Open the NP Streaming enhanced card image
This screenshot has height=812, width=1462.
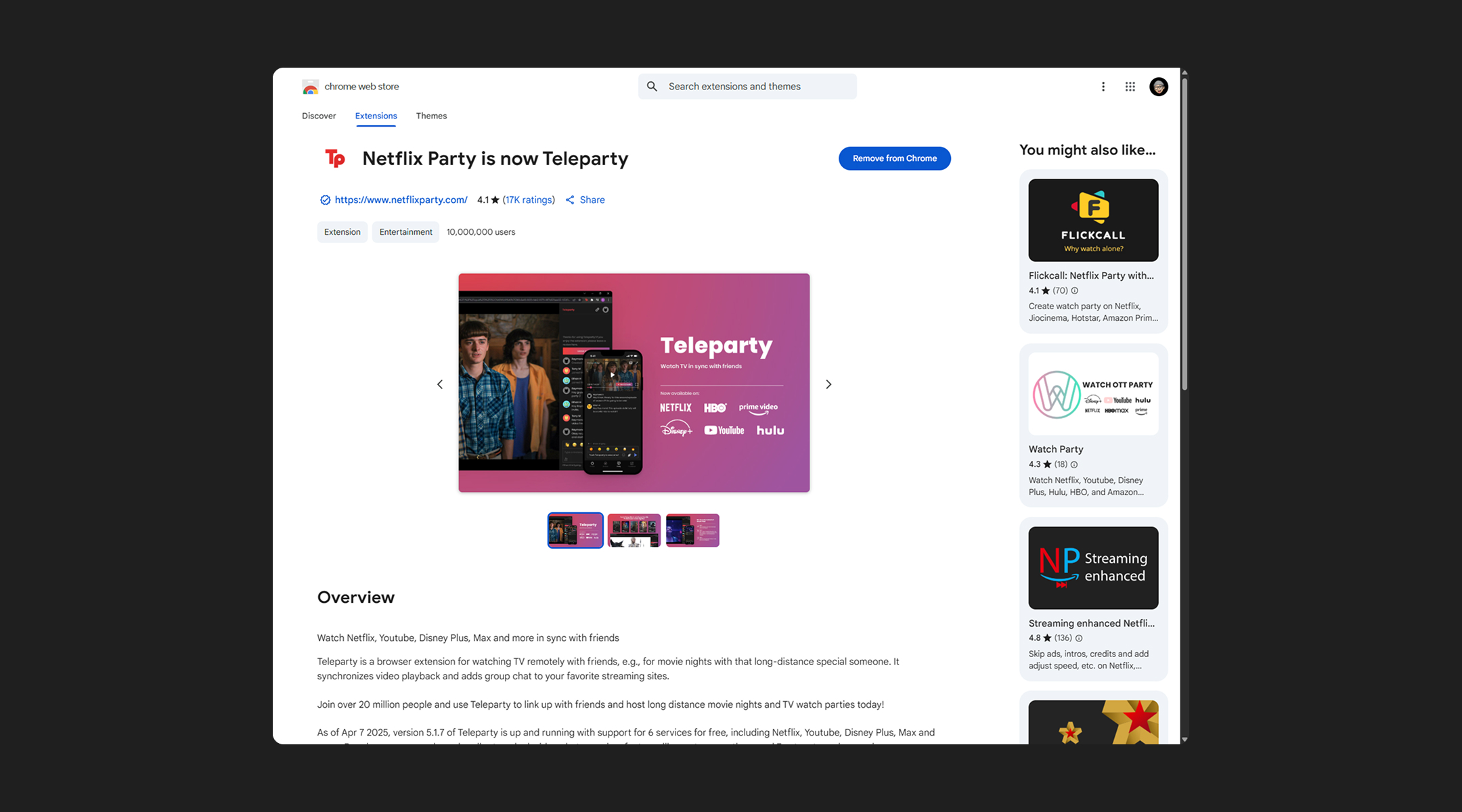[1094, 568]
